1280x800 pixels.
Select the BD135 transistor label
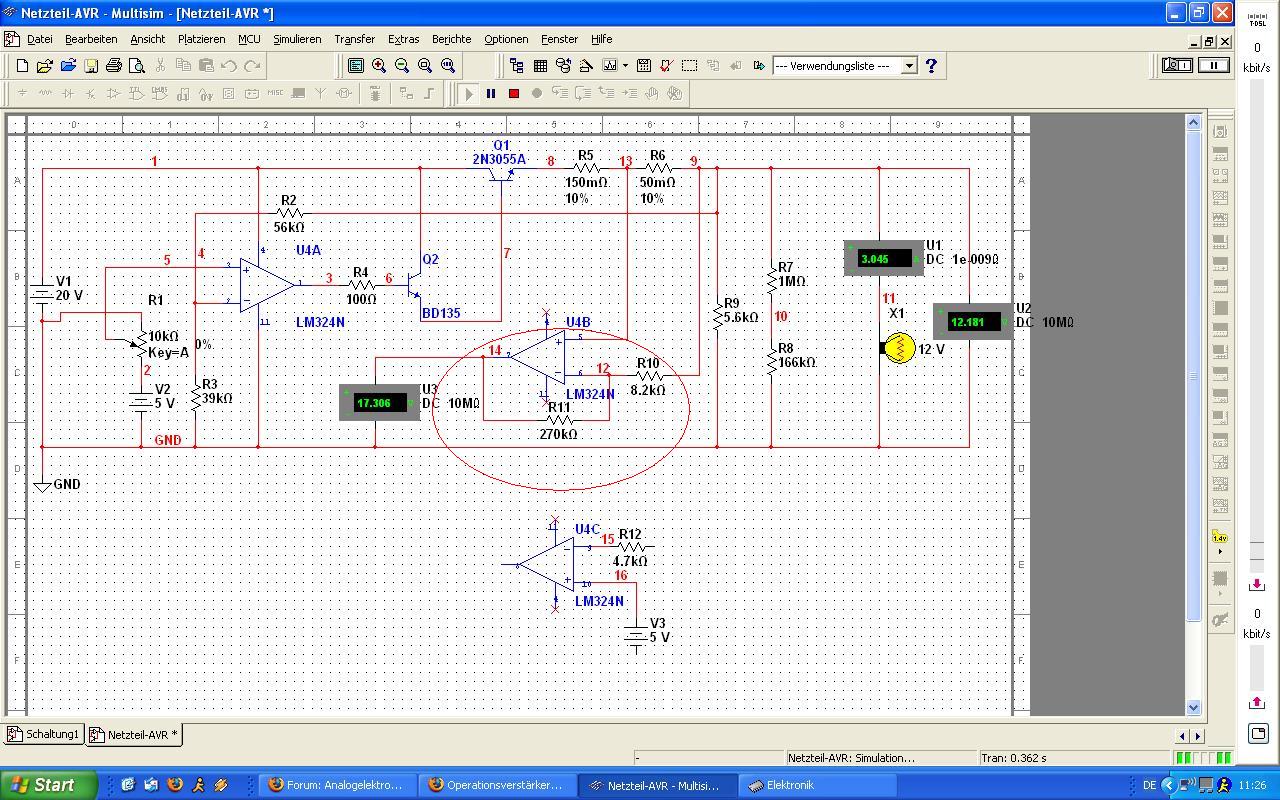[x=441, y=313]
